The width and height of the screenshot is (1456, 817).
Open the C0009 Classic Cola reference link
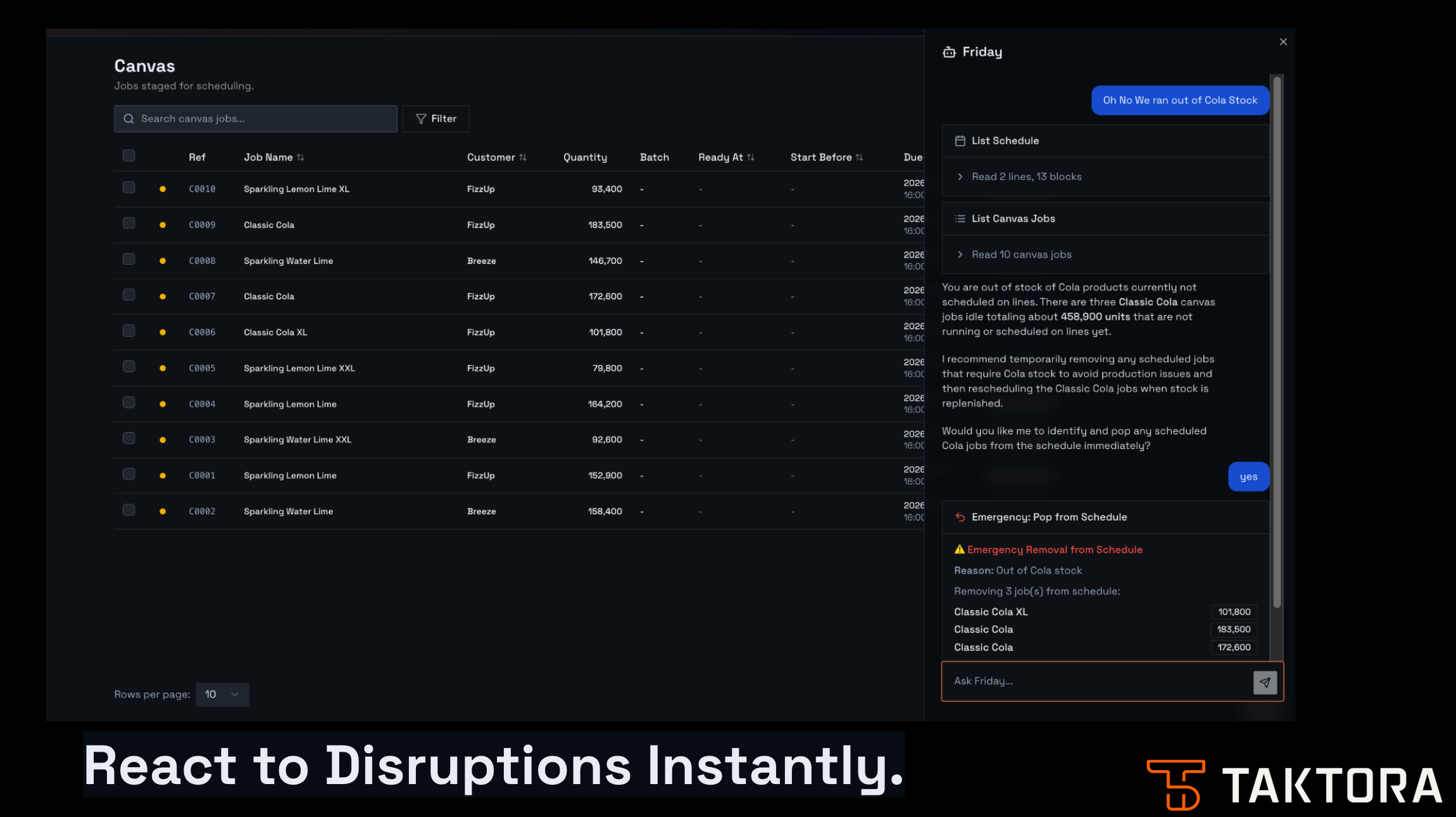tap(201, 224)
